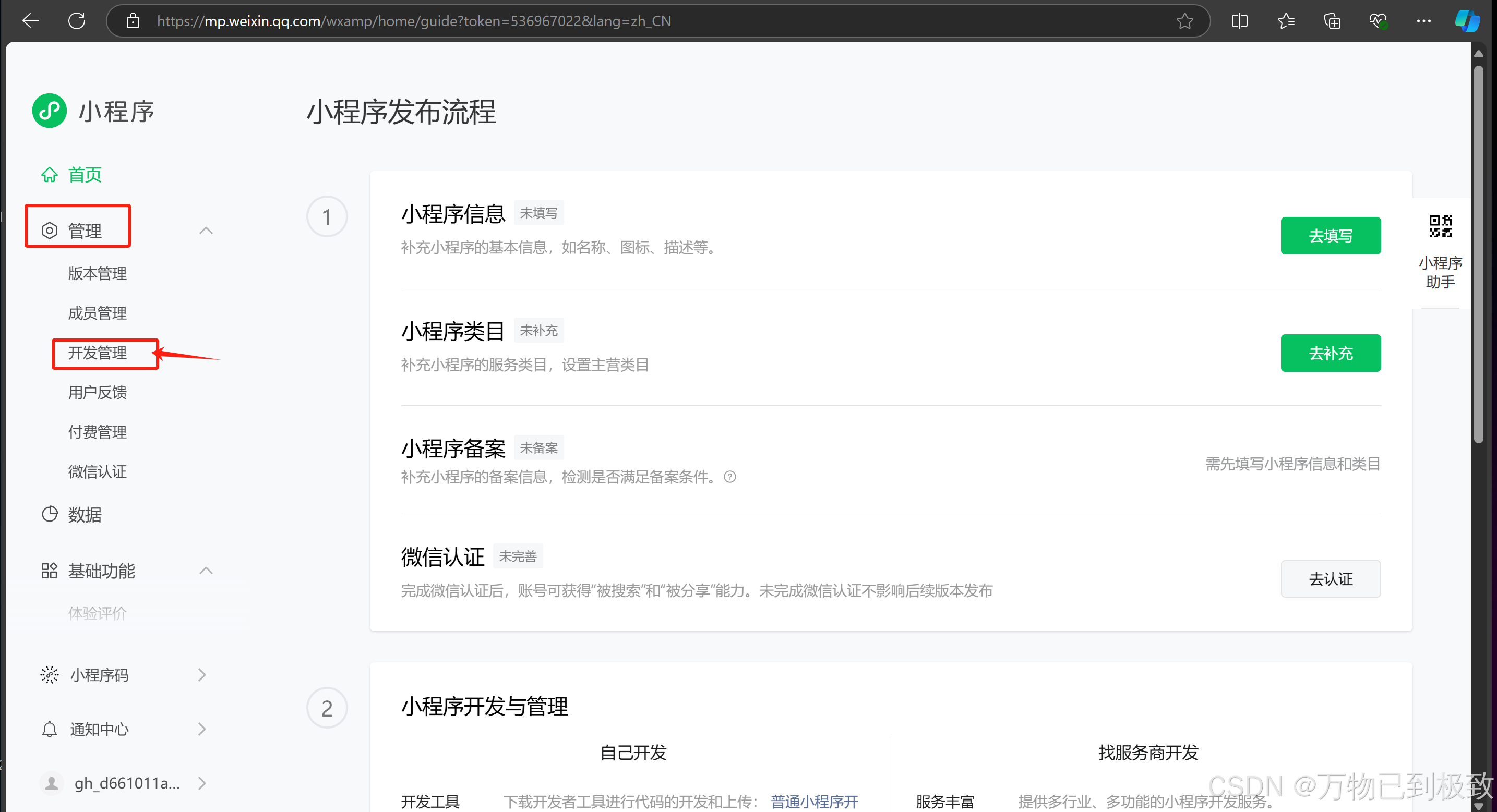Click the back arrow icon

coord(30,21)
